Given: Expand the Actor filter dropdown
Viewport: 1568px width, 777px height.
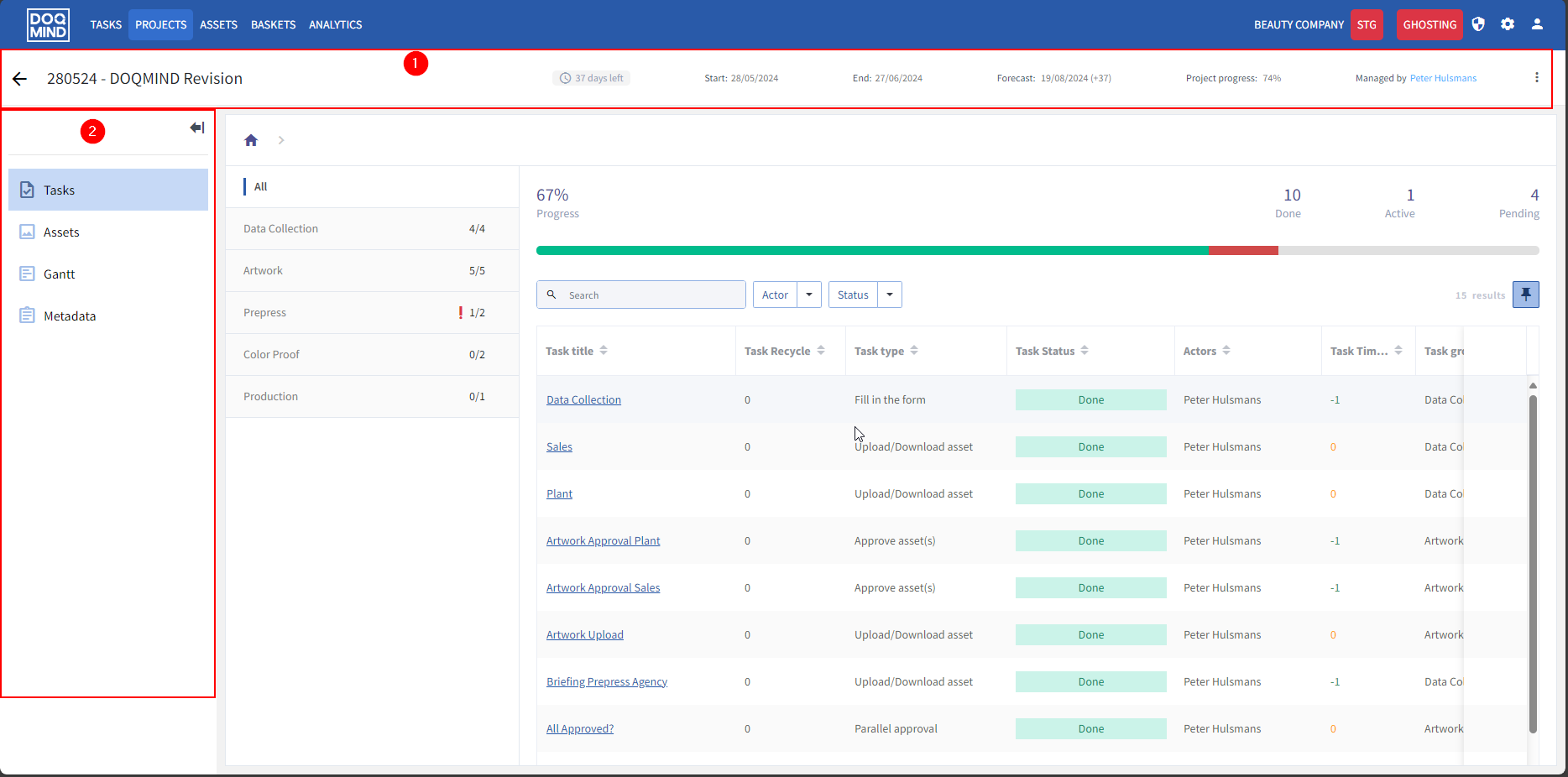Looking at the screenshot, I should click(808, 295).
